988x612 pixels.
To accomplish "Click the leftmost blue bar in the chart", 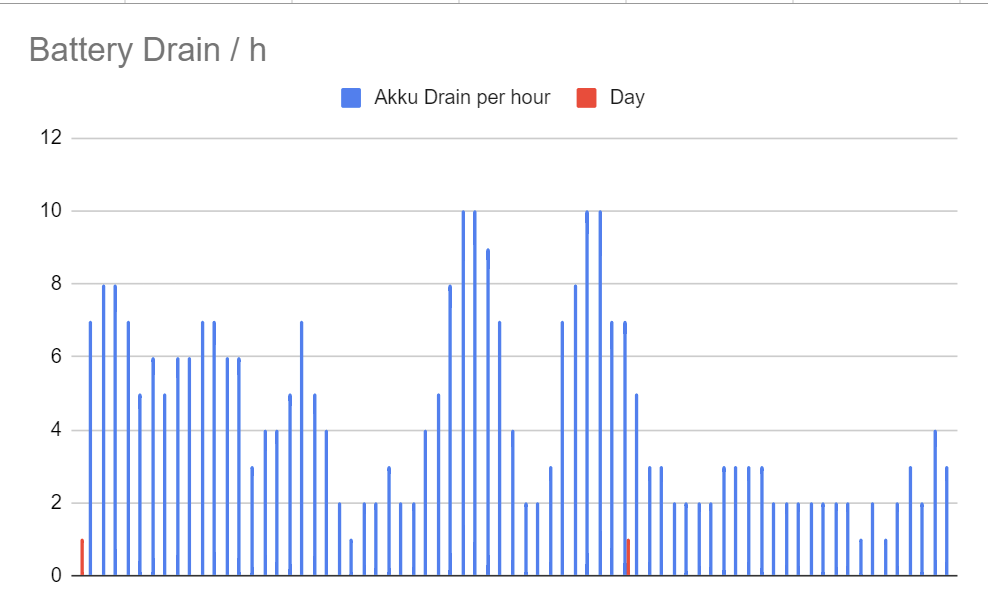I will [x=91, y=450].
